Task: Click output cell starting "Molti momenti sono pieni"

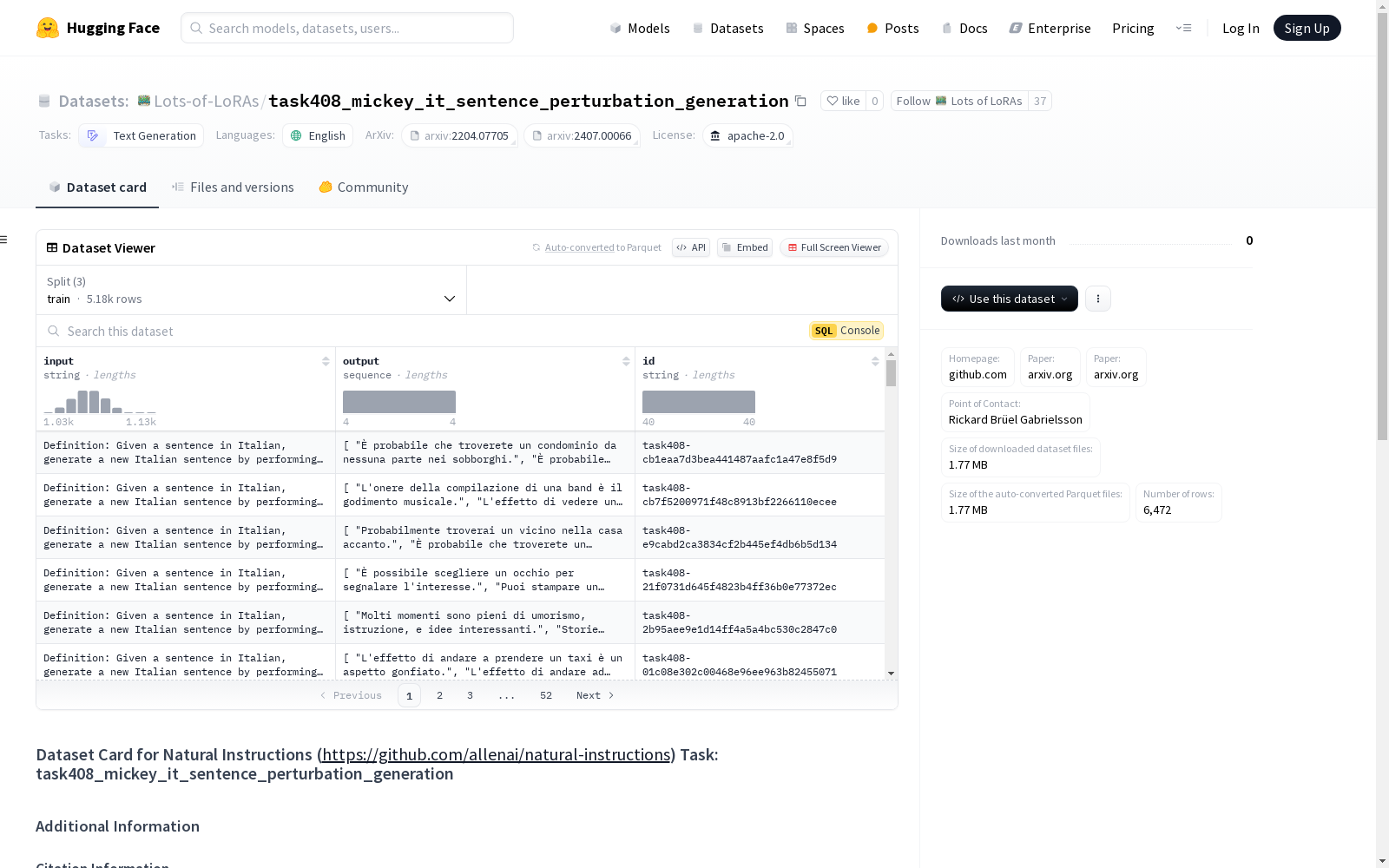Action: point(484,622)
